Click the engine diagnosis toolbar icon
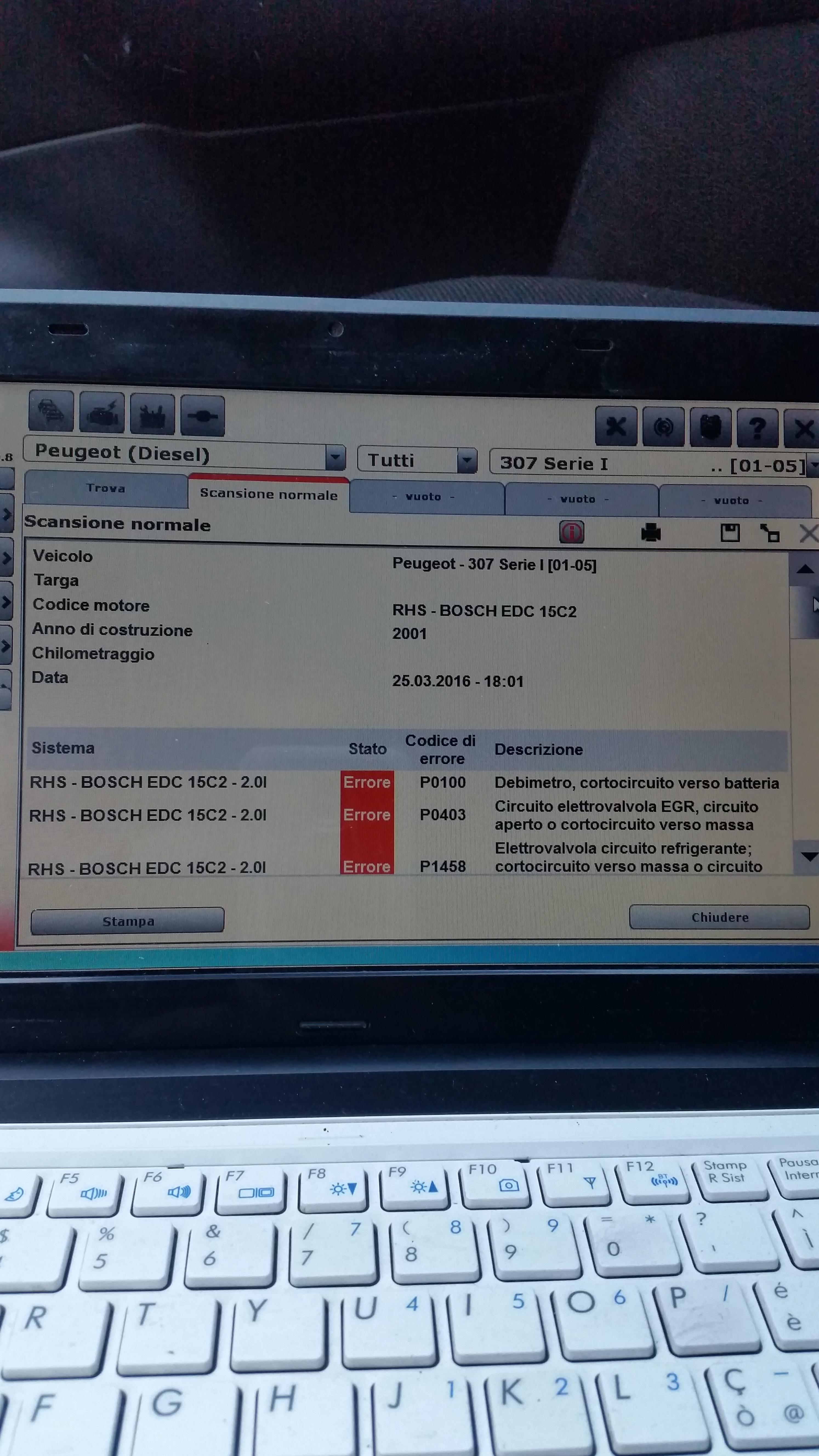The height and width of the screenshot is (1456, 819). tap(102, 413)
